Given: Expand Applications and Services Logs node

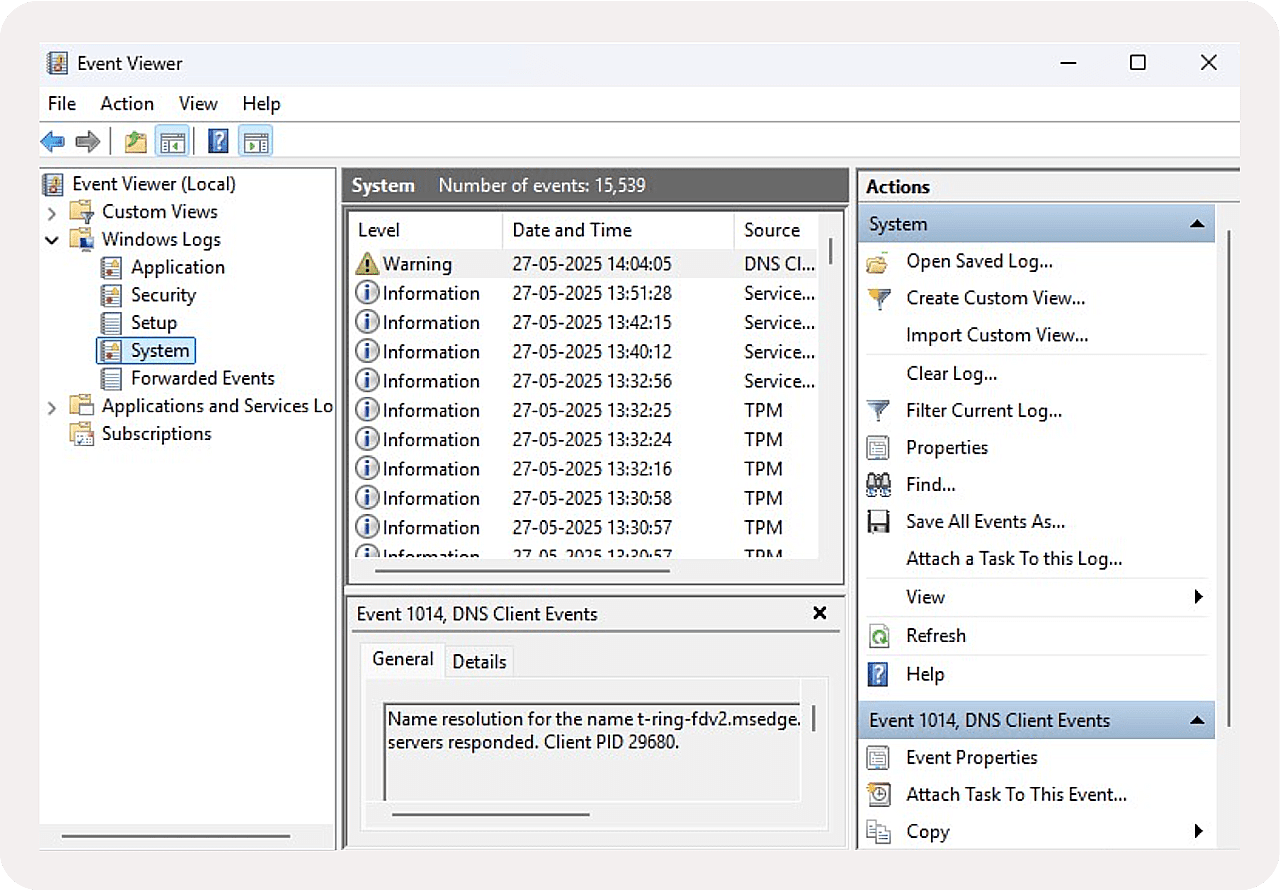Looking at the screenshot, I should (x=52, y=407).
